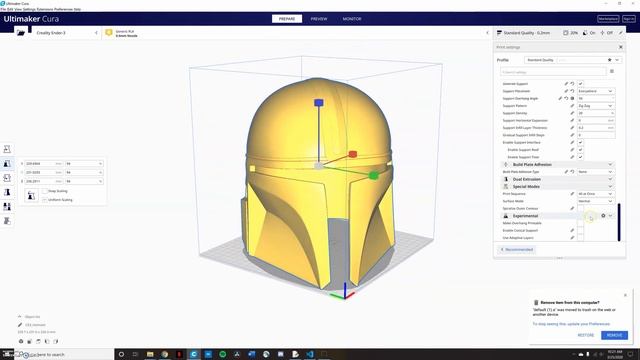The height and width of the screenshot is (360, 640).
Task: Toggle the Generate Support checkbox
Action: [580, 84]
